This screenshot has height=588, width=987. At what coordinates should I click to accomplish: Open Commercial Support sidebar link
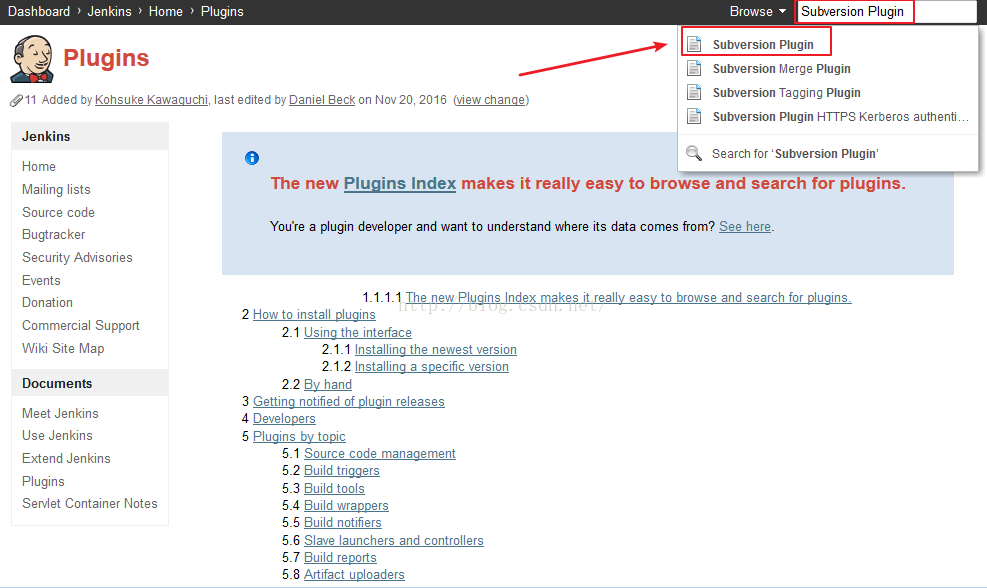(81, 325)
